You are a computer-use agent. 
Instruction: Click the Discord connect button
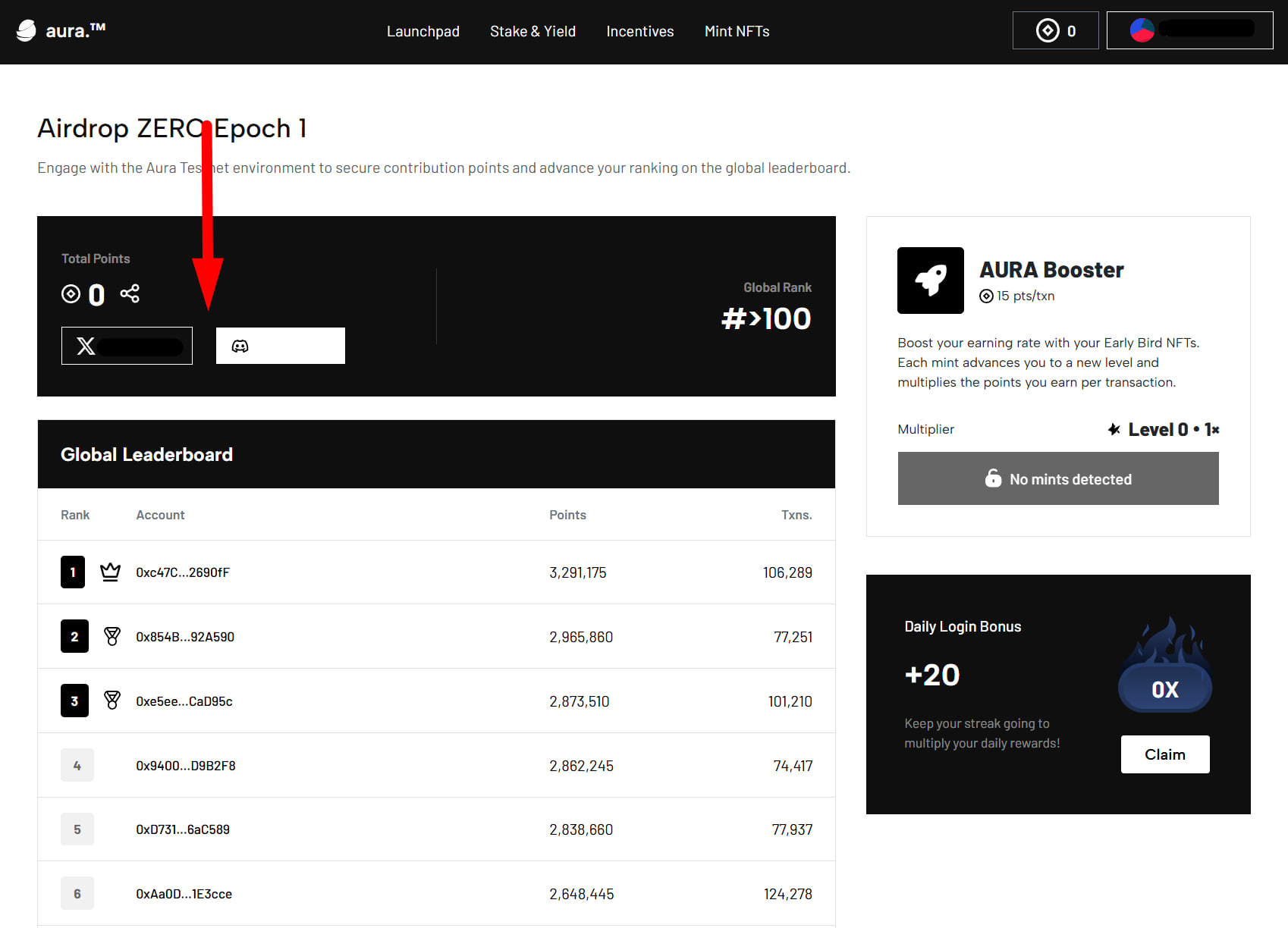(281, 346)
